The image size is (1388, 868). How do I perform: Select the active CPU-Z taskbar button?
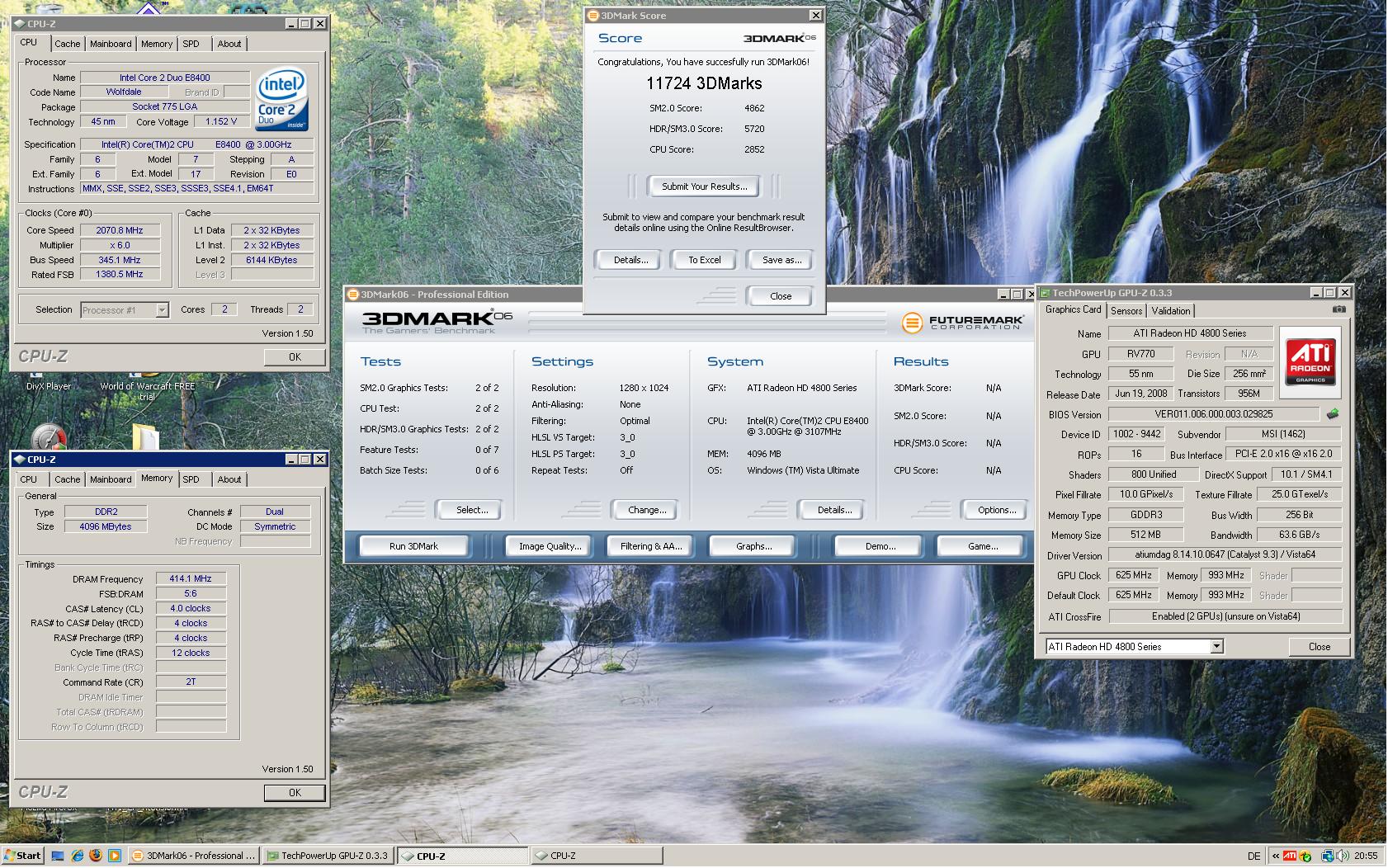tap(463, 856)
